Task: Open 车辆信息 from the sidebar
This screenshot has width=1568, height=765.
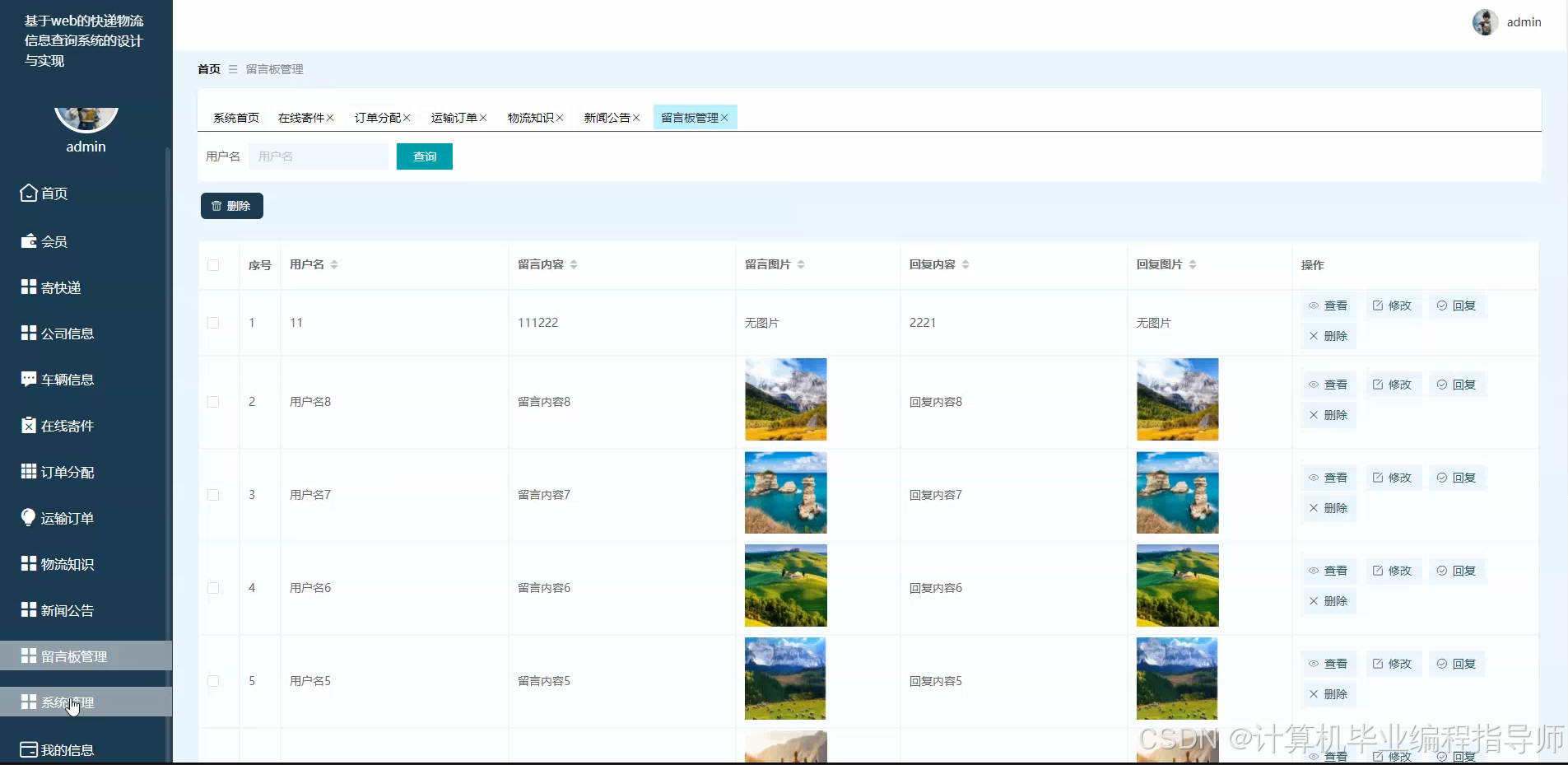Action: 66,379
